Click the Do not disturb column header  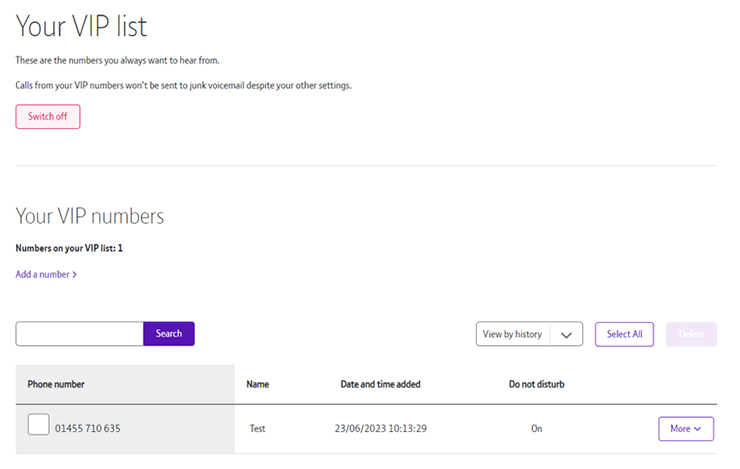tap(536, 384)
